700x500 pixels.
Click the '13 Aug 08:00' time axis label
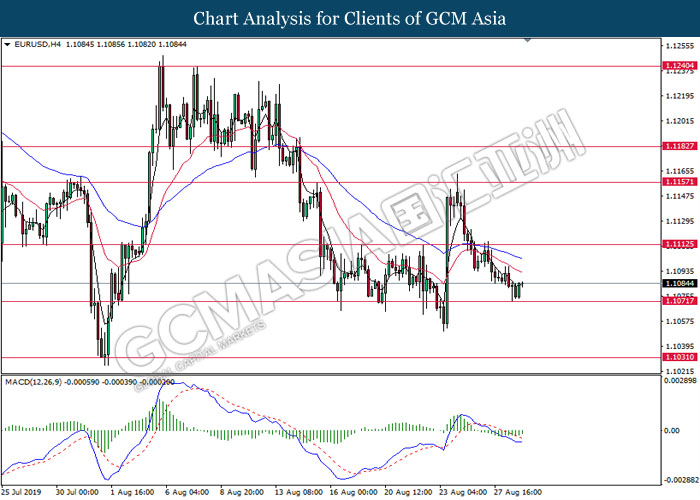click(x=299, y=492)
